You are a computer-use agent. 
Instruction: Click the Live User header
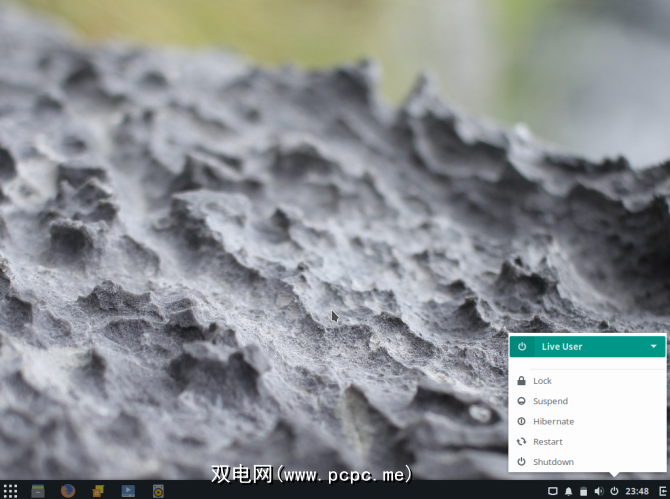coord(588,346)
